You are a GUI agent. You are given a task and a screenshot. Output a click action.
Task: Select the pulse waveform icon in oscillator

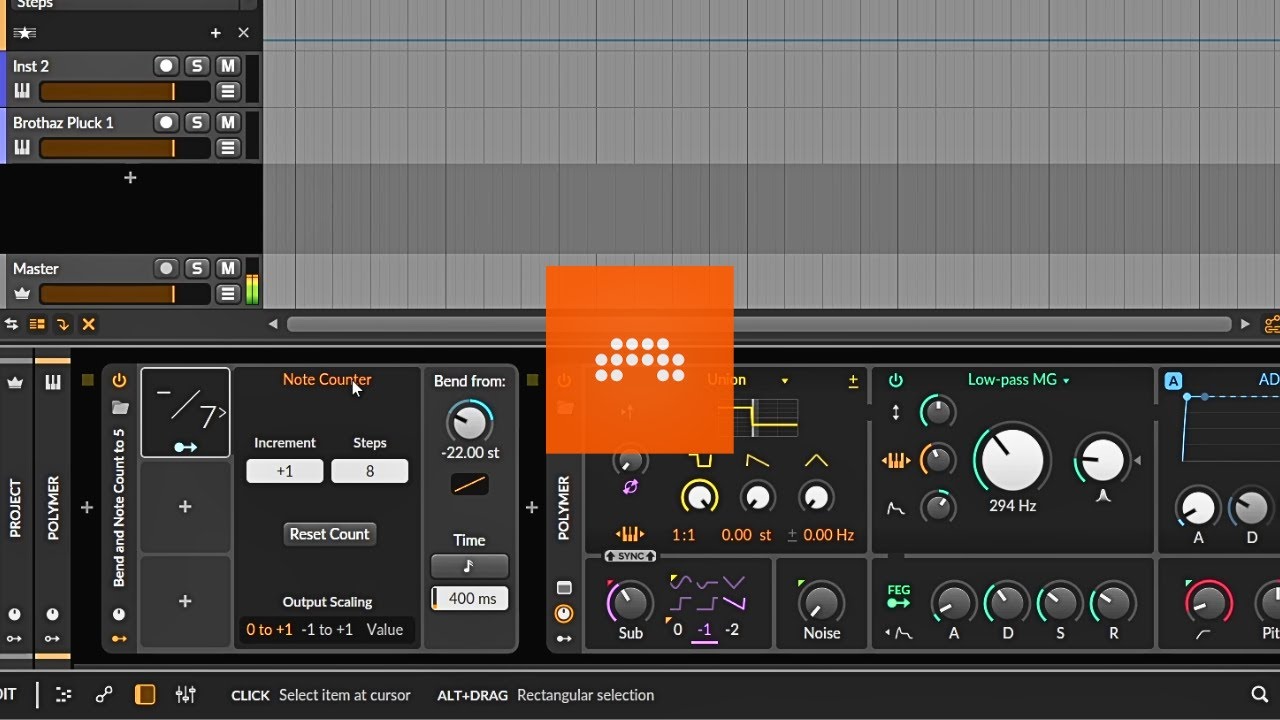(700, 461)
